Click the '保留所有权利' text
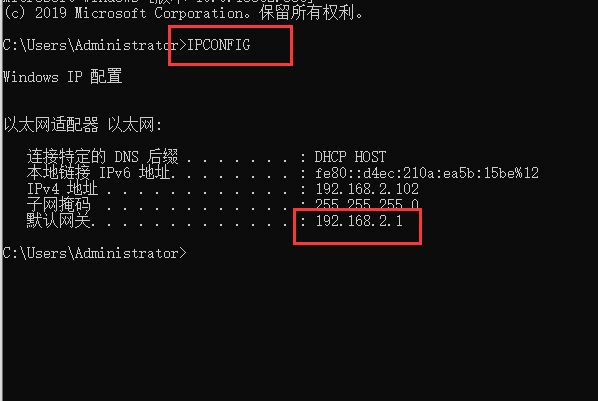The width and height of the screenshot is (598, 401). coord(307,13)
